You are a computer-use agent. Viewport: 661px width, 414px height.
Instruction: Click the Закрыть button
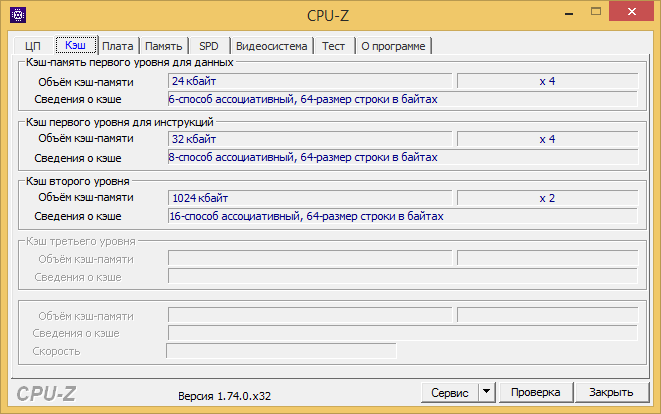(x=611, y=392)
